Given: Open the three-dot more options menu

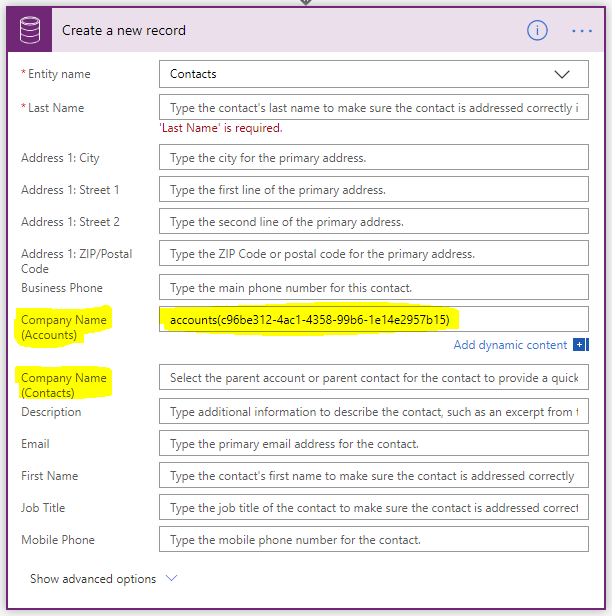Looking at the screenshot, I should tap(582, 30).
